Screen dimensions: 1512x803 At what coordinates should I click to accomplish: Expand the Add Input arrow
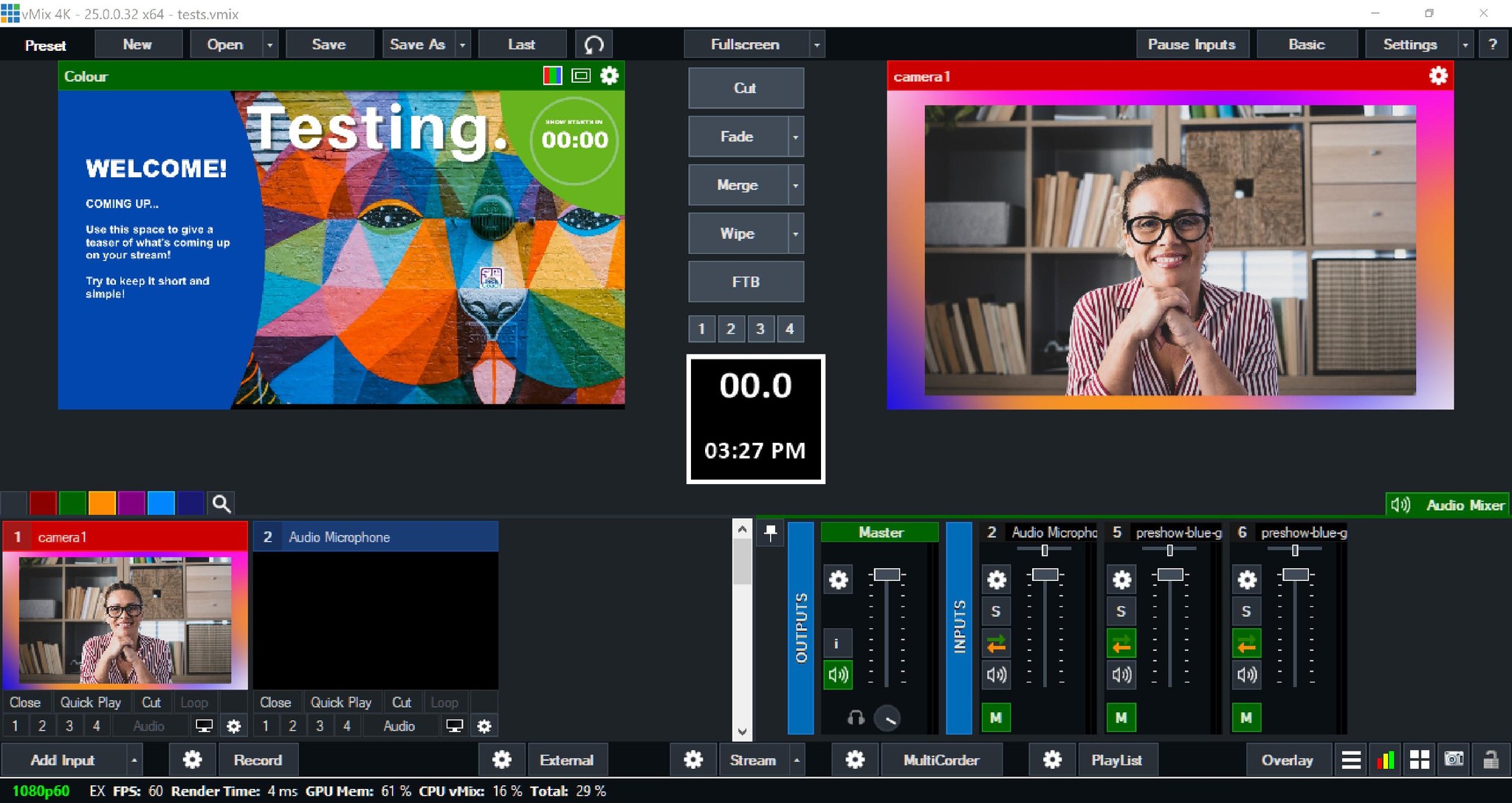134,759
